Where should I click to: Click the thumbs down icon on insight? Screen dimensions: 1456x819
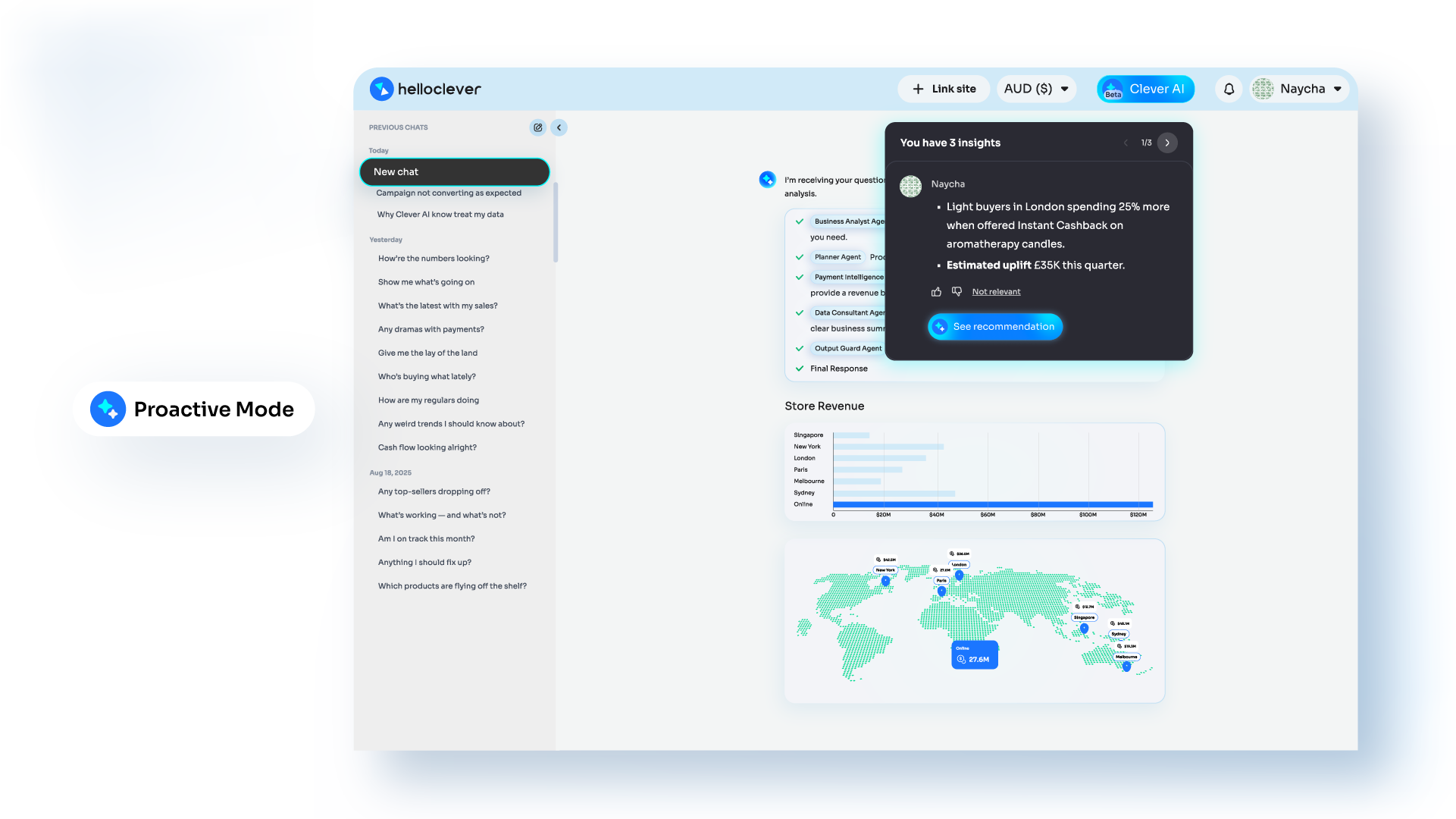[957, 292]
